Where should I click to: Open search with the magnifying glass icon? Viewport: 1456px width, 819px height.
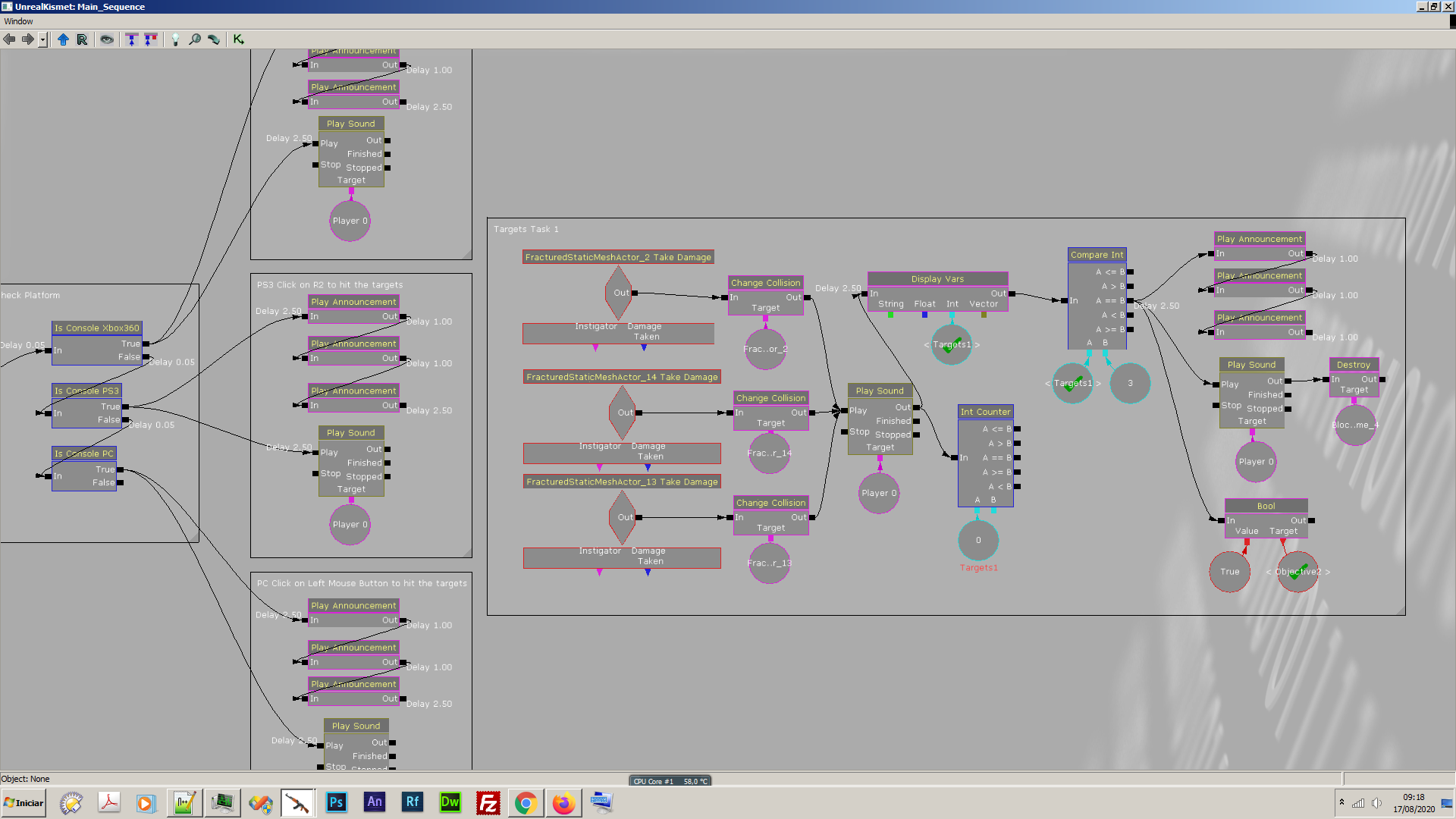[x=195, y=39]
